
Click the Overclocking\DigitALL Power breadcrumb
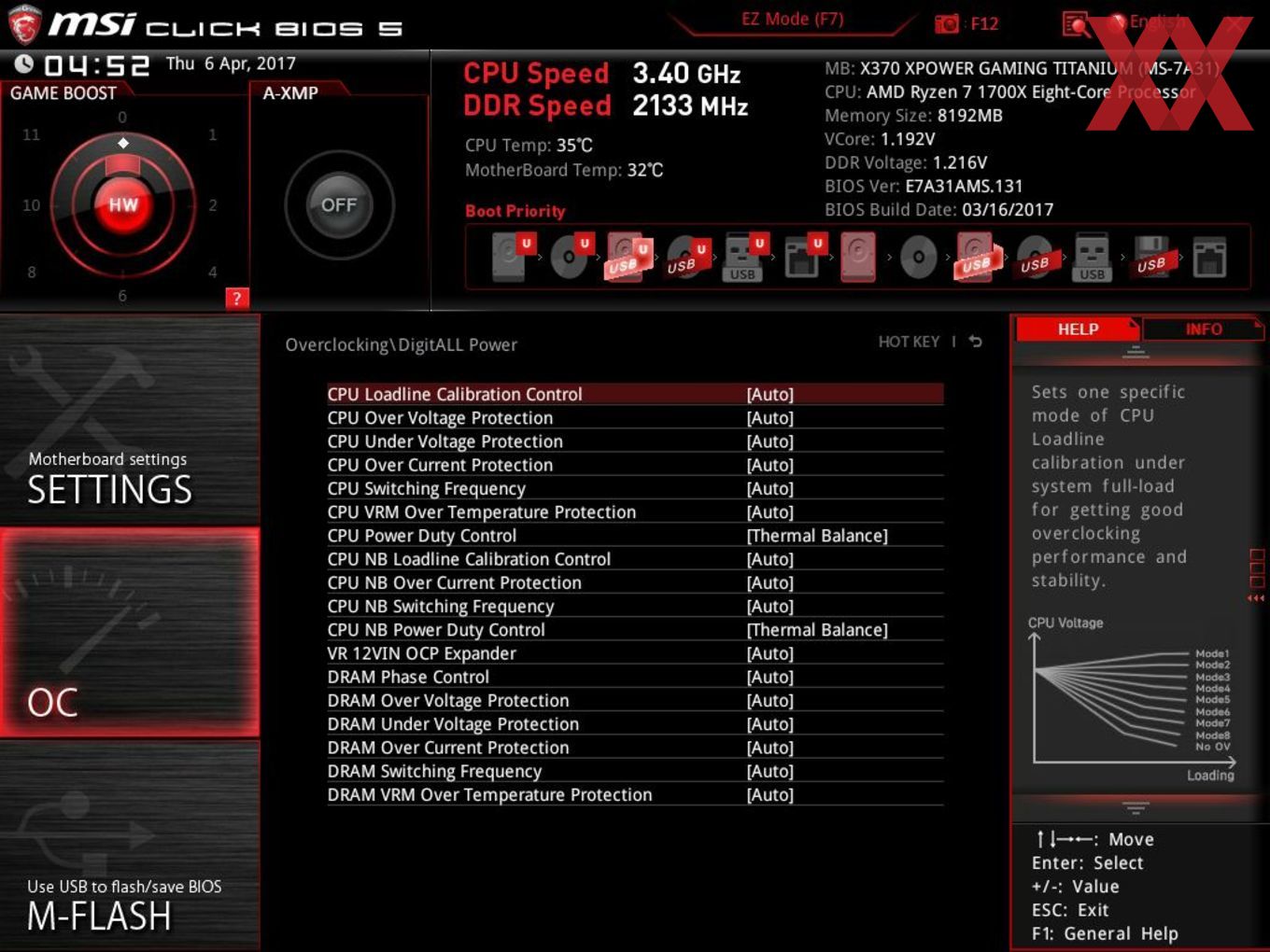401,344
